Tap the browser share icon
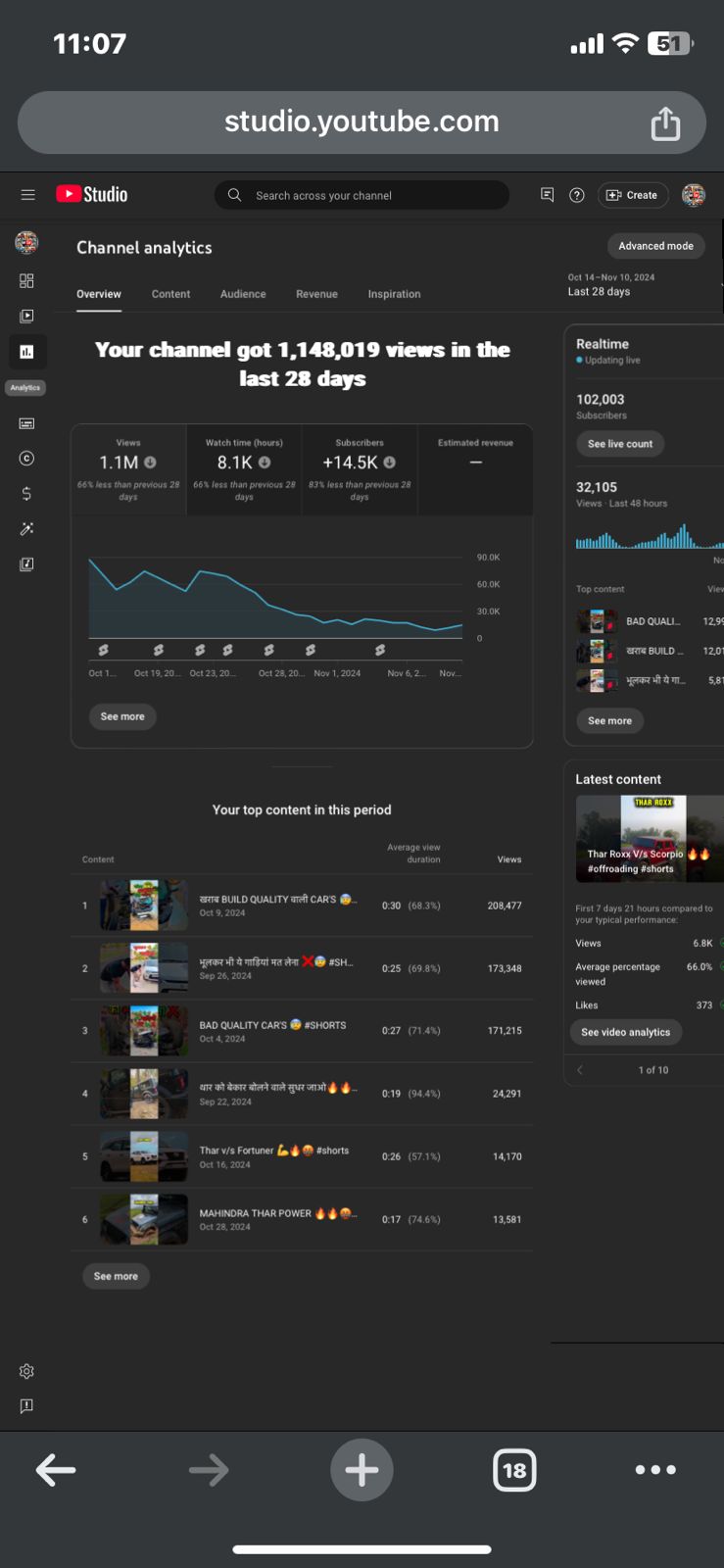Screen dimensions: 724x1568 665,123
